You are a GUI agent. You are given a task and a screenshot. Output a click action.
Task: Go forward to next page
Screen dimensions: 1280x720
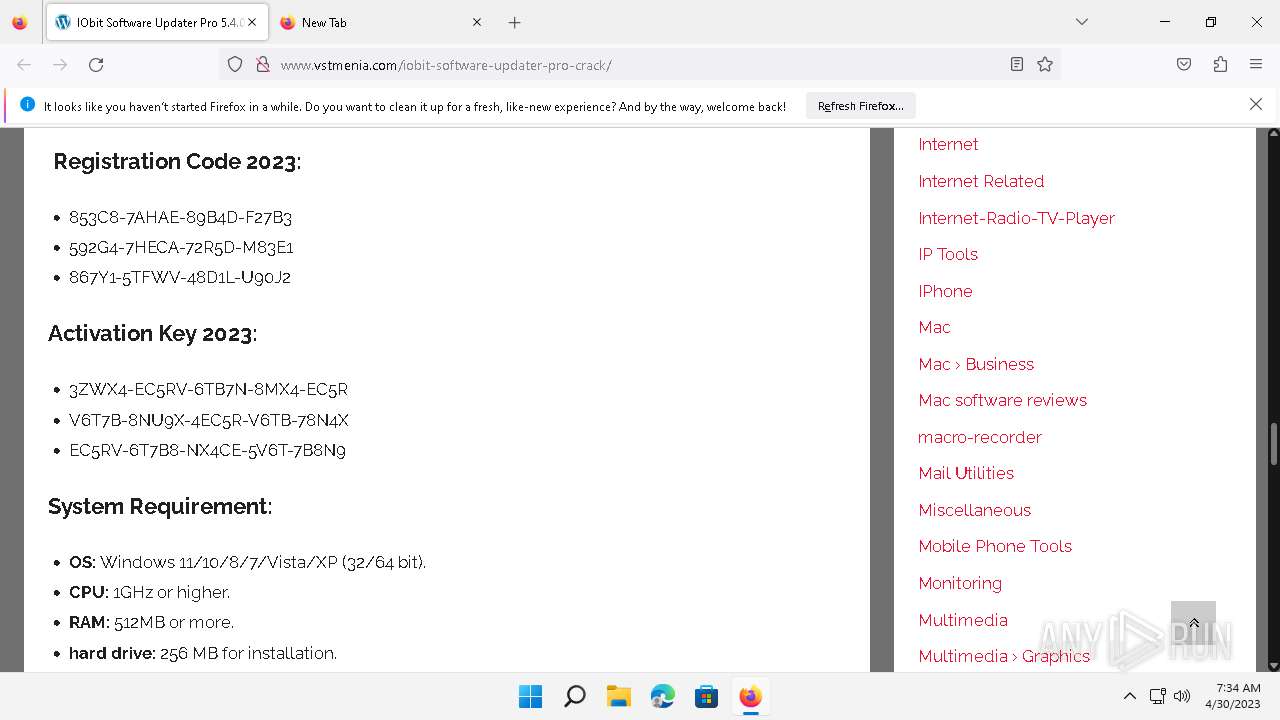(x=60, y=64)
